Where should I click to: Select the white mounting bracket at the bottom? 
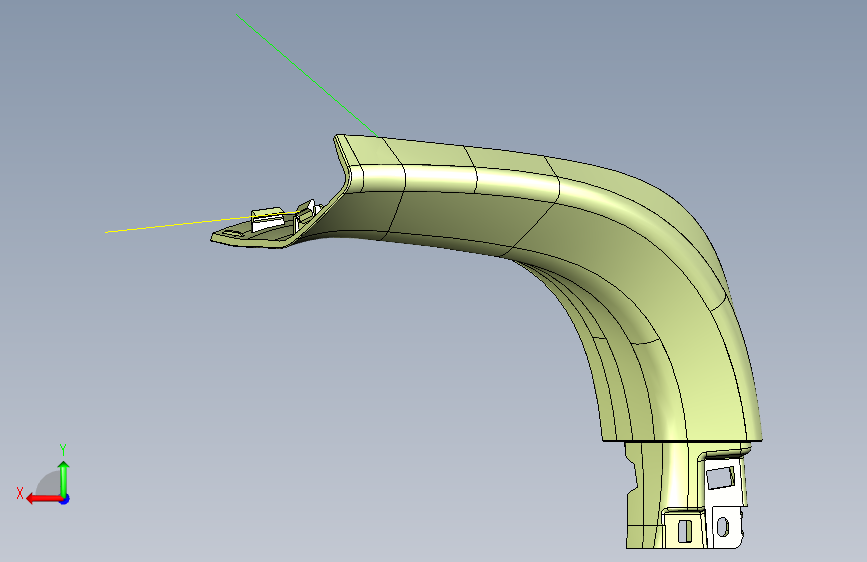(724, 501)
